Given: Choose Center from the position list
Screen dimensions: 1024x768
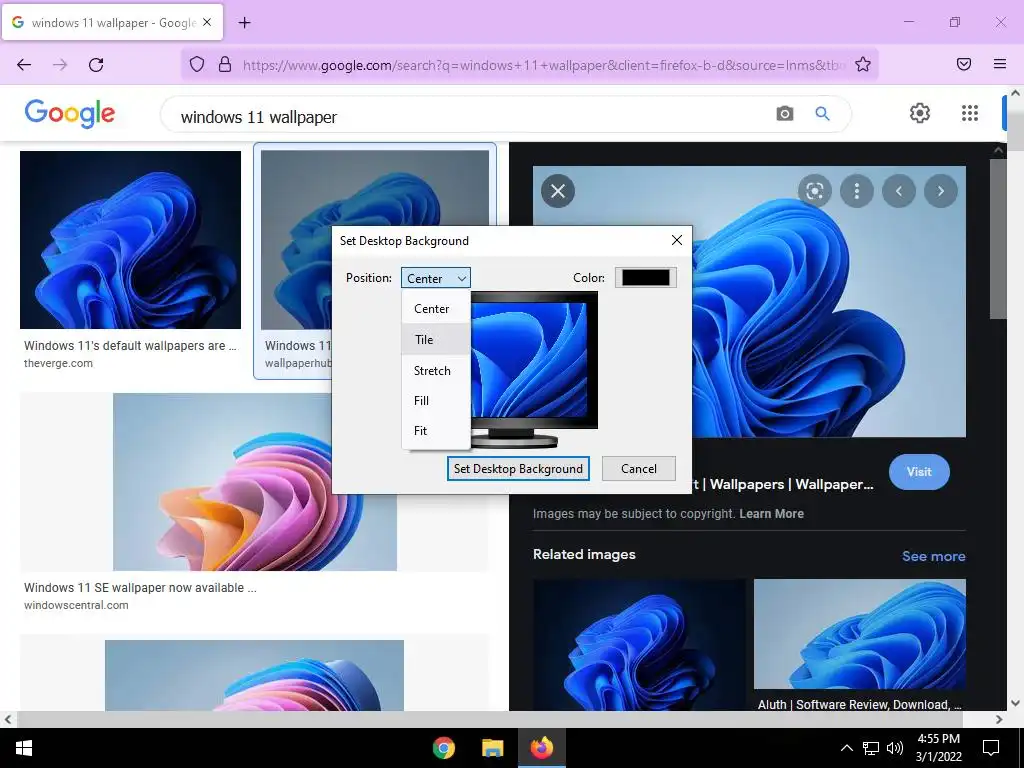Looking at the screenshot, I should [x=436, y=309].
